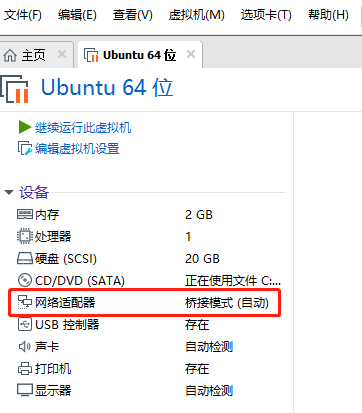Click the 设备 section heading
The image size is (362, 413).
tap(34, 192)
